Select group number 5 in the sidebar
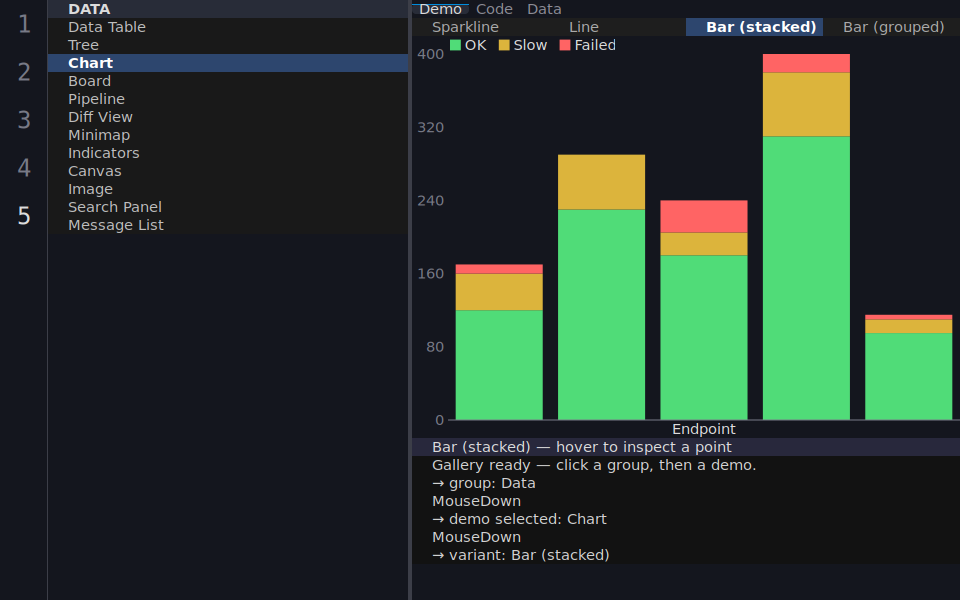The height and width of the screenshot is (600, 960). pyautogui.click(x=24, y=216)
